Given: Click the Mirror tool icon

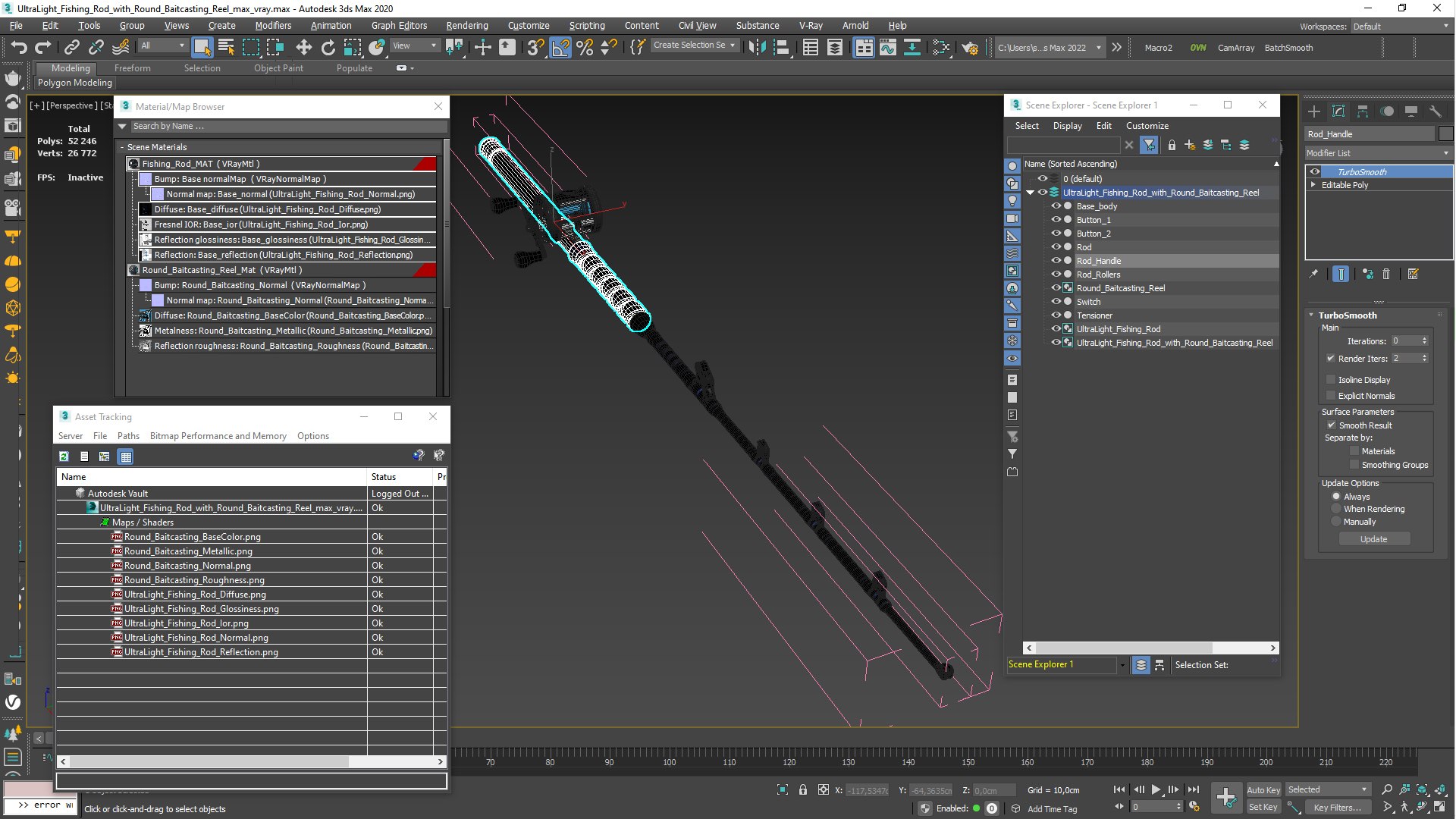Looking at the screenshot, I should coord(756,48).
